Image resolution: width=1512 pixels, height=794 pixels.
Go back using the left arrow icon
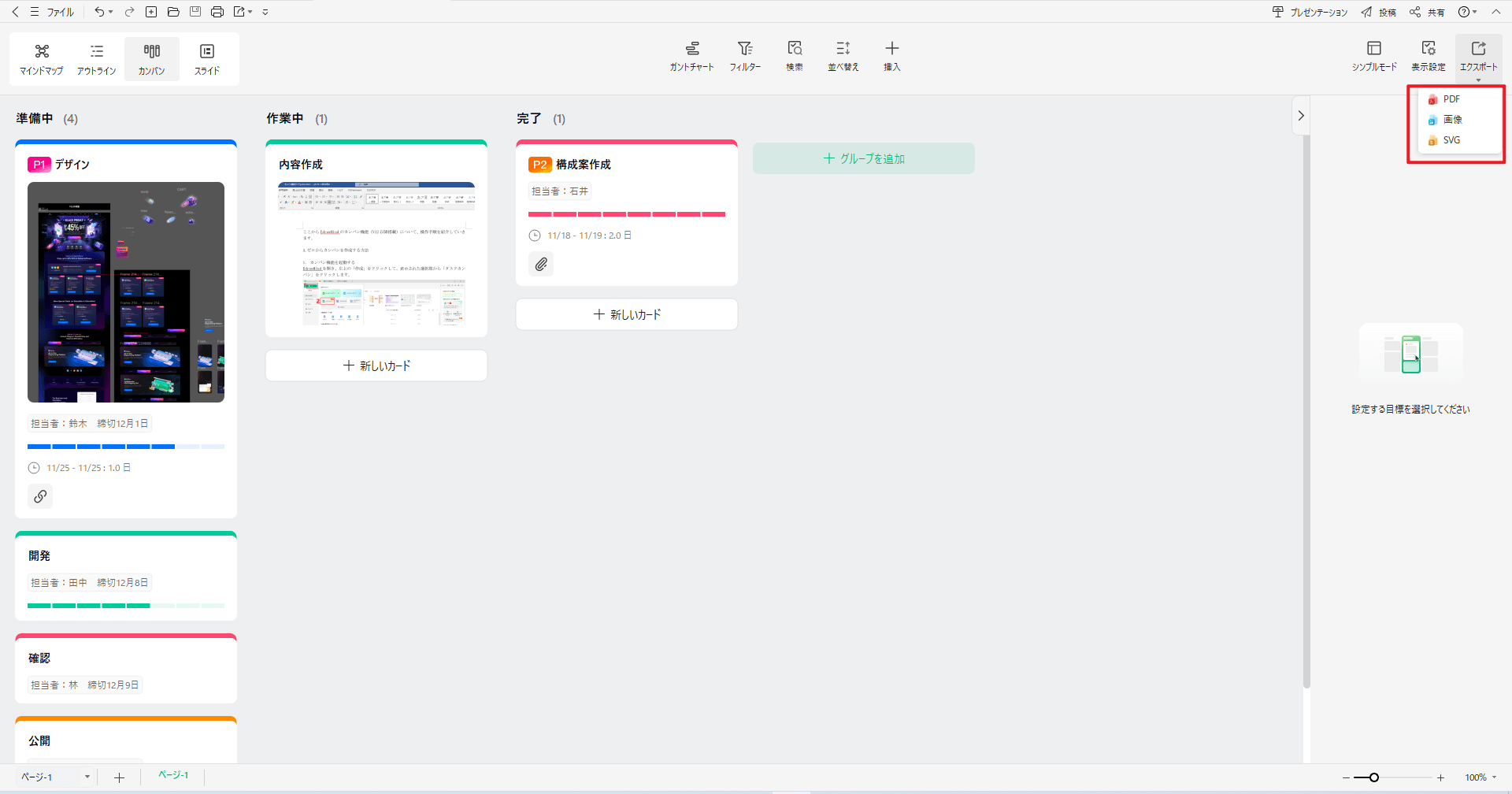coord(15,12)
